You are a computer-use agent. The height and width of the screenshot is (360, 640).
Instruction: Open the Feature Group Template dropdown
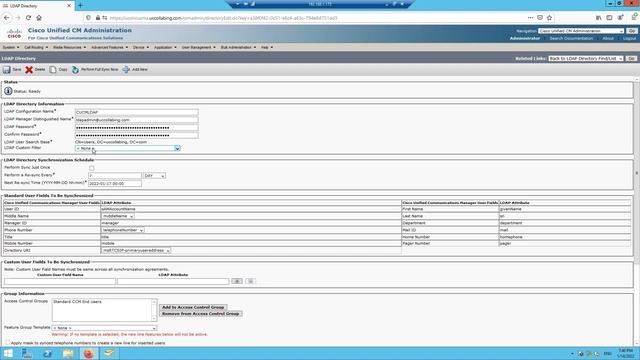104,328
